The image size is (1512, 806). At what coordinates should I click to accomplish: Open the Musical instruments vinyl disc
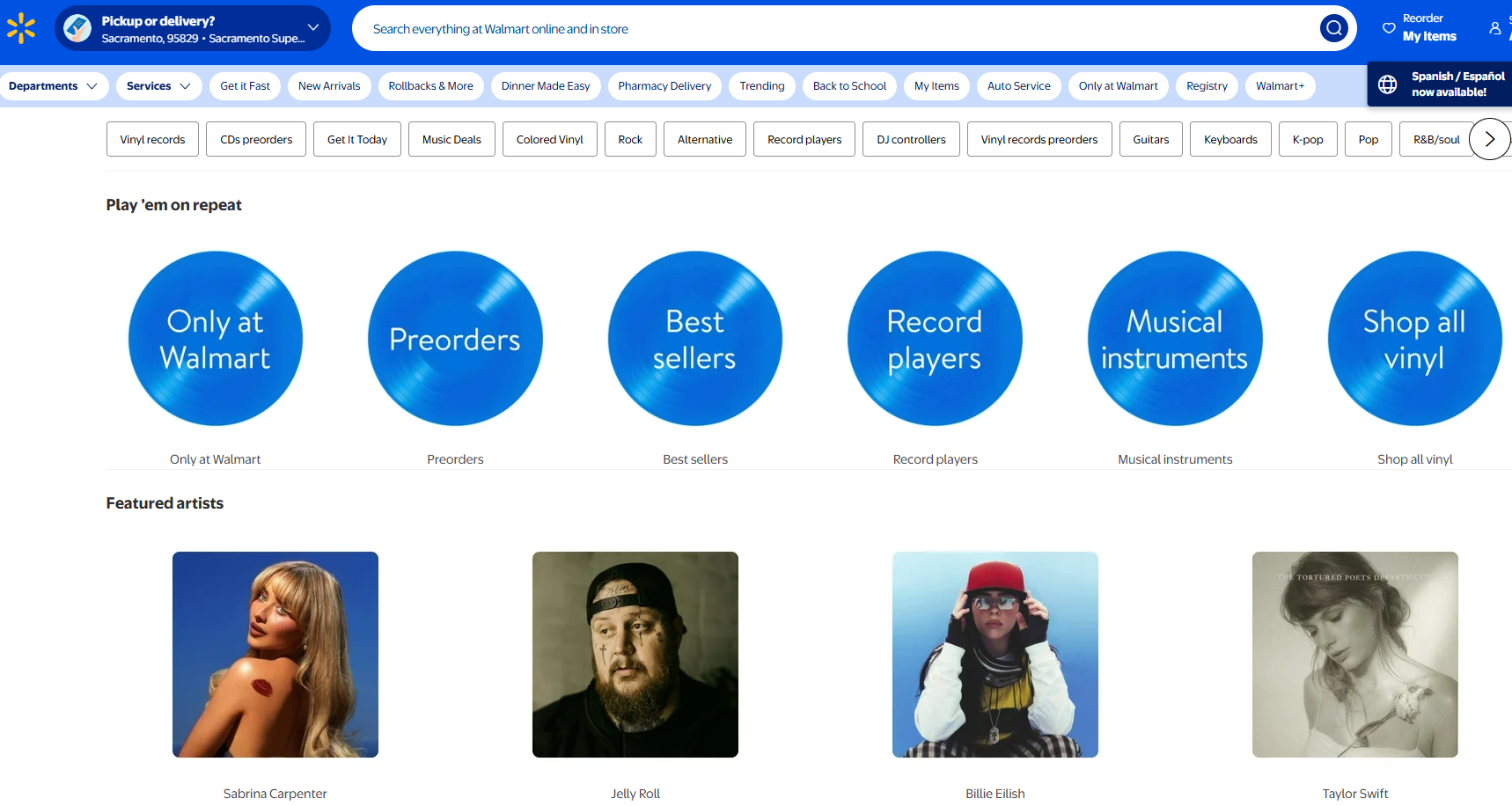[1174, 339]
